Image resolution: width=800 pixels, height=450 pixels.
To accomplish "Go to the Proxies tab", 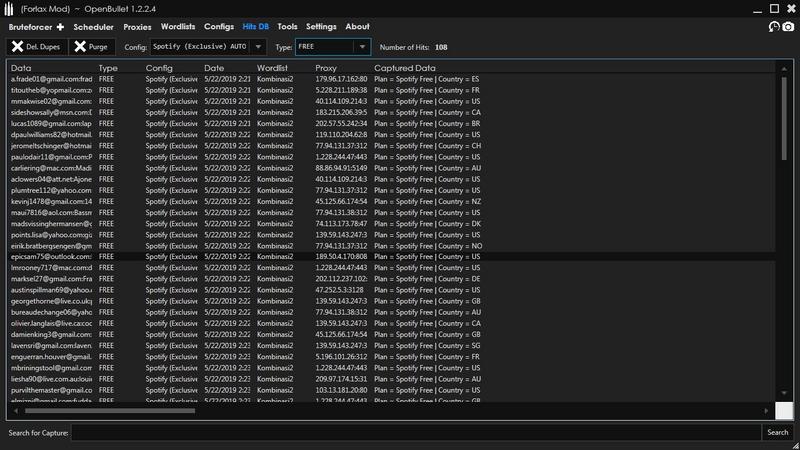I will tap(137, 27).
